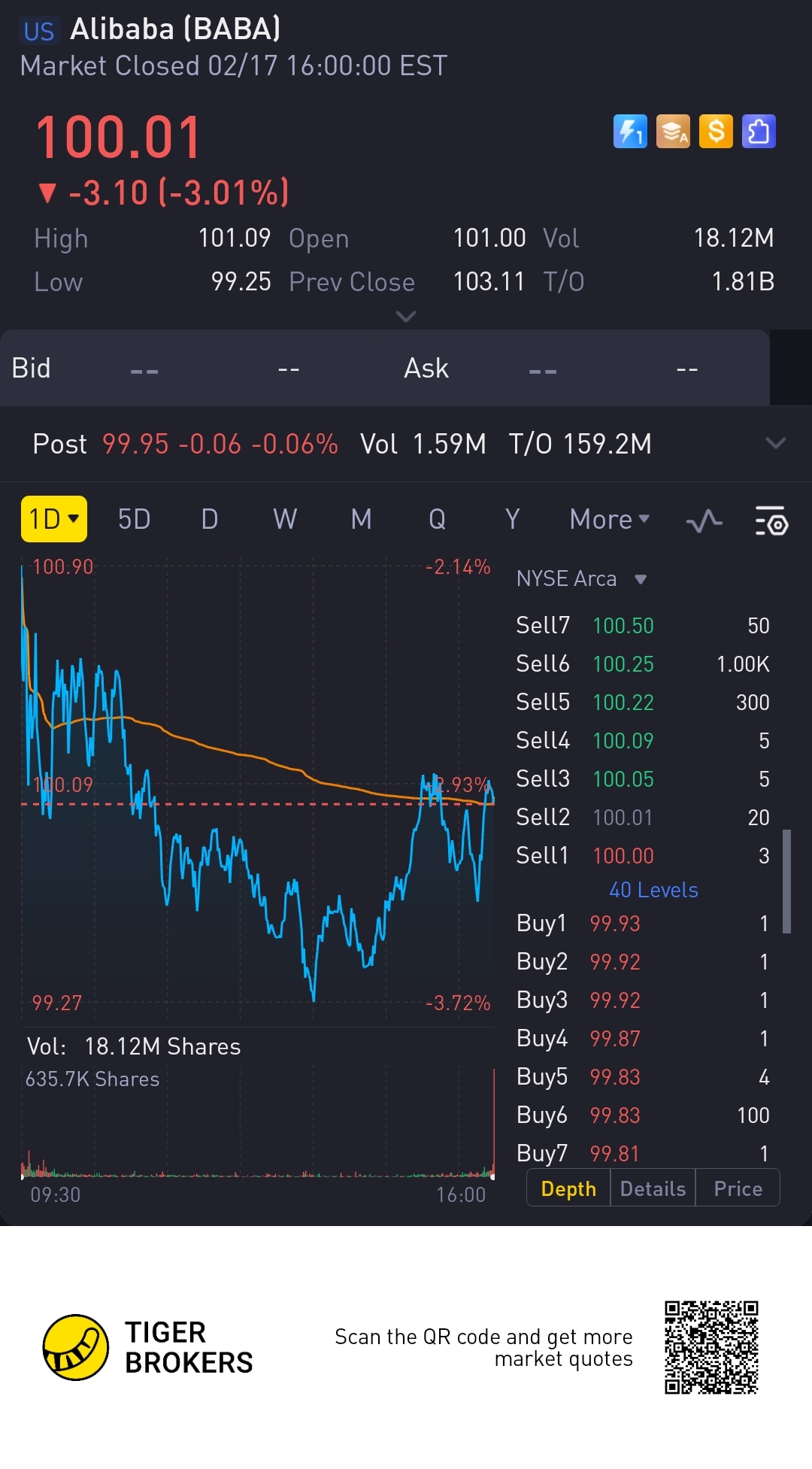Tap the QR code image
This screenshot has height=1469, width=812.
711,1347
